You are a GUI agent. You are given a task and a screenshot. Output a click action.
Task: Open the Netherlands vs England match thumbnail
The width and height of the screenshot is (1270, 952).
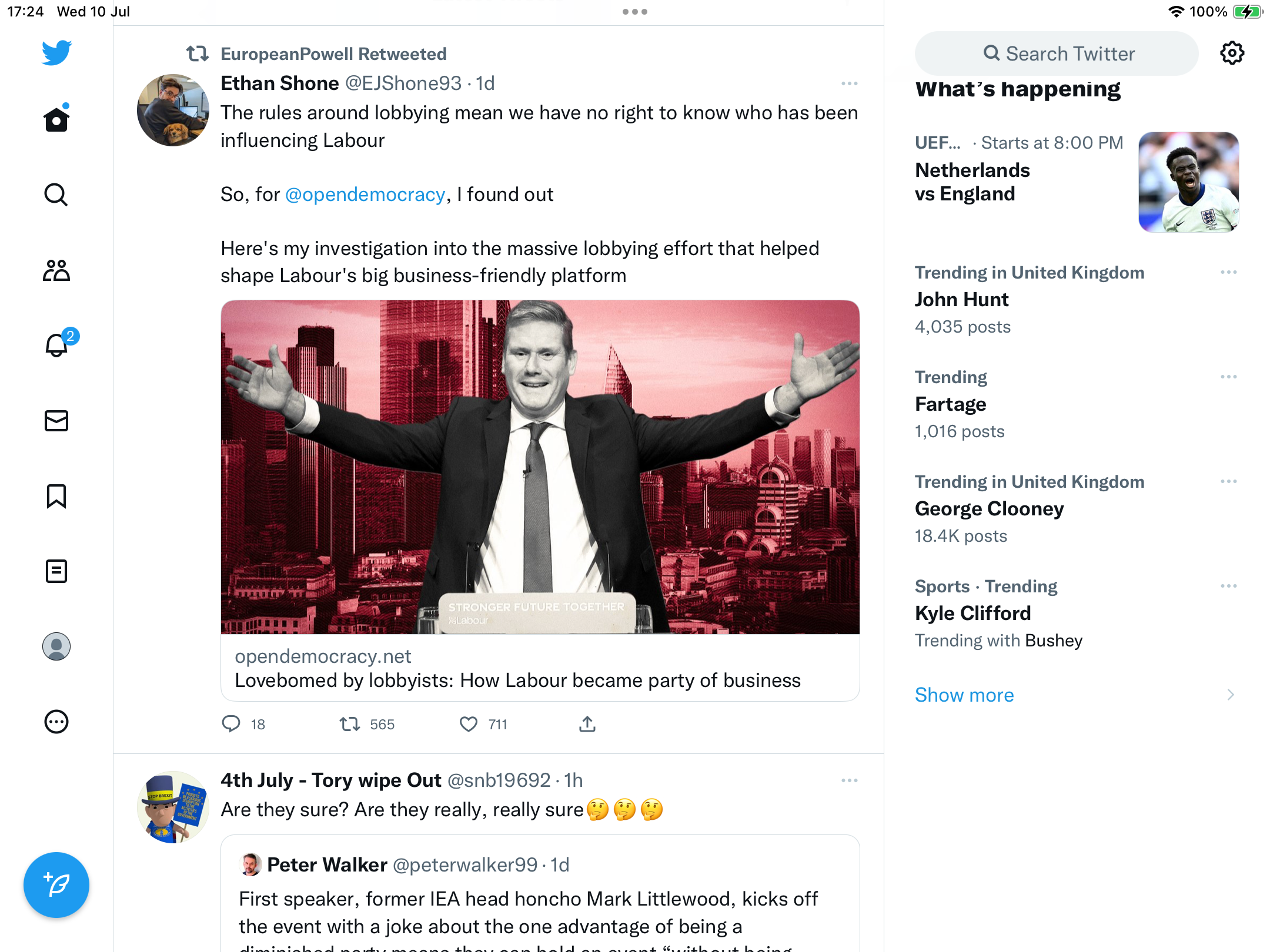click(1188, 182)
